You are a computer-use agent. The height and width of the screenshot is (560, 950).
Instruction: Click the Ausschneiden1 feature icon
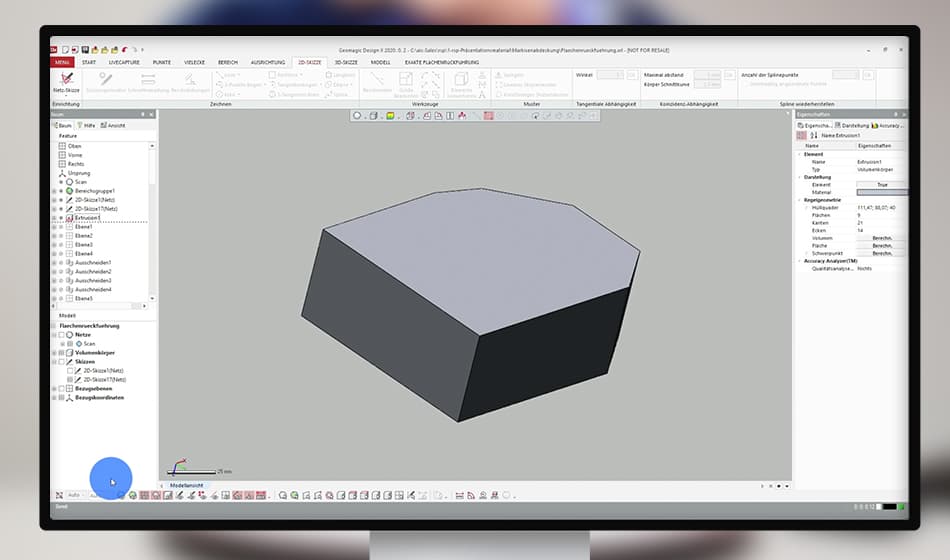point(69,262)
